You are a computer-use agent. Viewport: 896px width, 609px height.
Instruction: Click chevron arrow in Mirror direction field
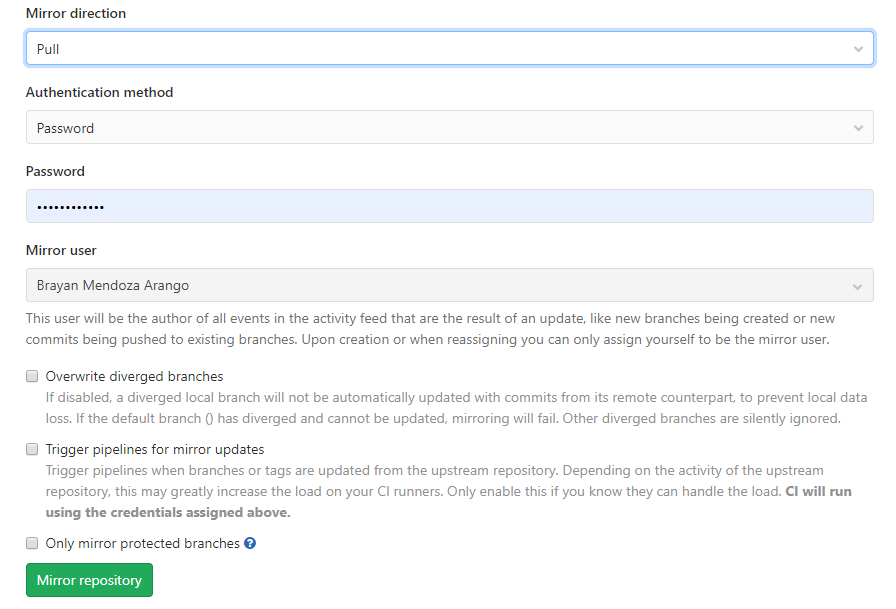tap(858, 49)
